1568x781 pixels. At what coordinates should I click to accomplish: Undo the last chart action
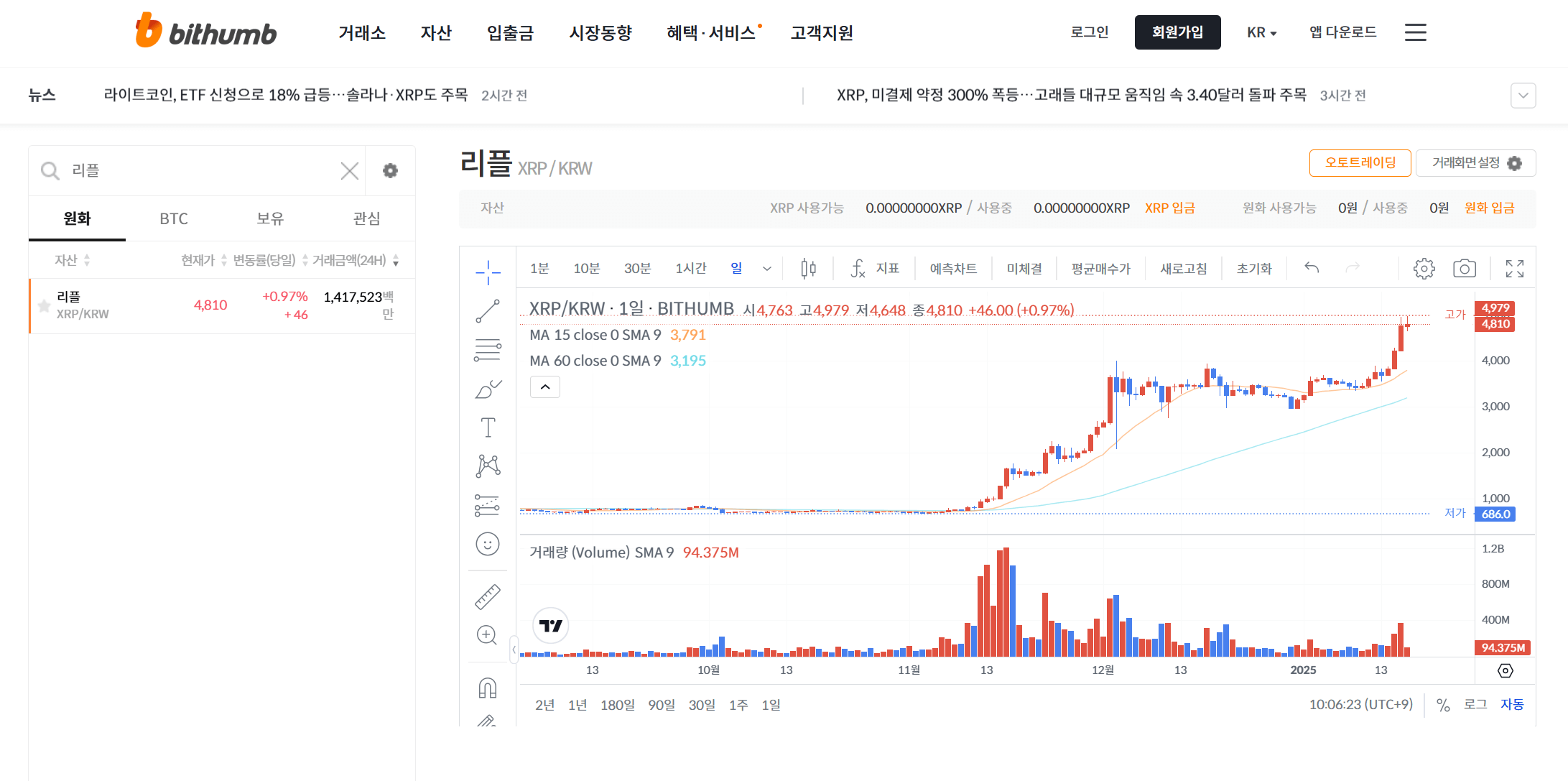point(1312,268)
